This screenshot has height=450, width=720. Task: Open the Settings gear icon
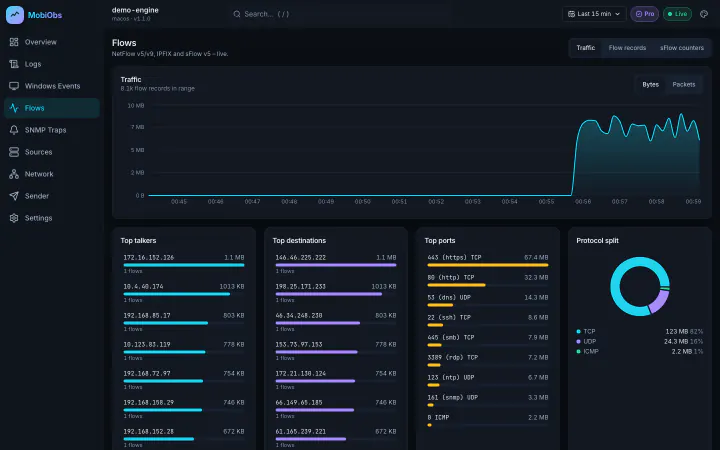coord(14,218)
